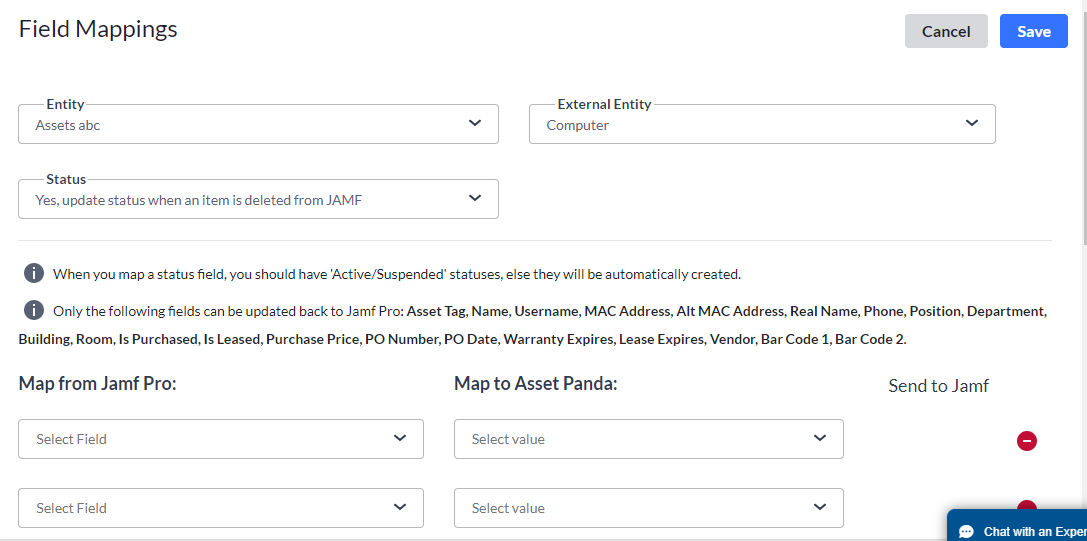Click the vertical scrollbar on the right edge
This screenshot has height=541, width=1087.
tap(1082, 120)
